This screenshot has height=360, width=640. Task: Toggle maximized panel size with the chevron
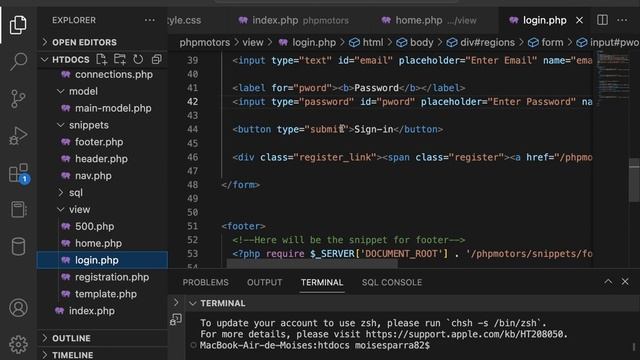click(608, 282)
